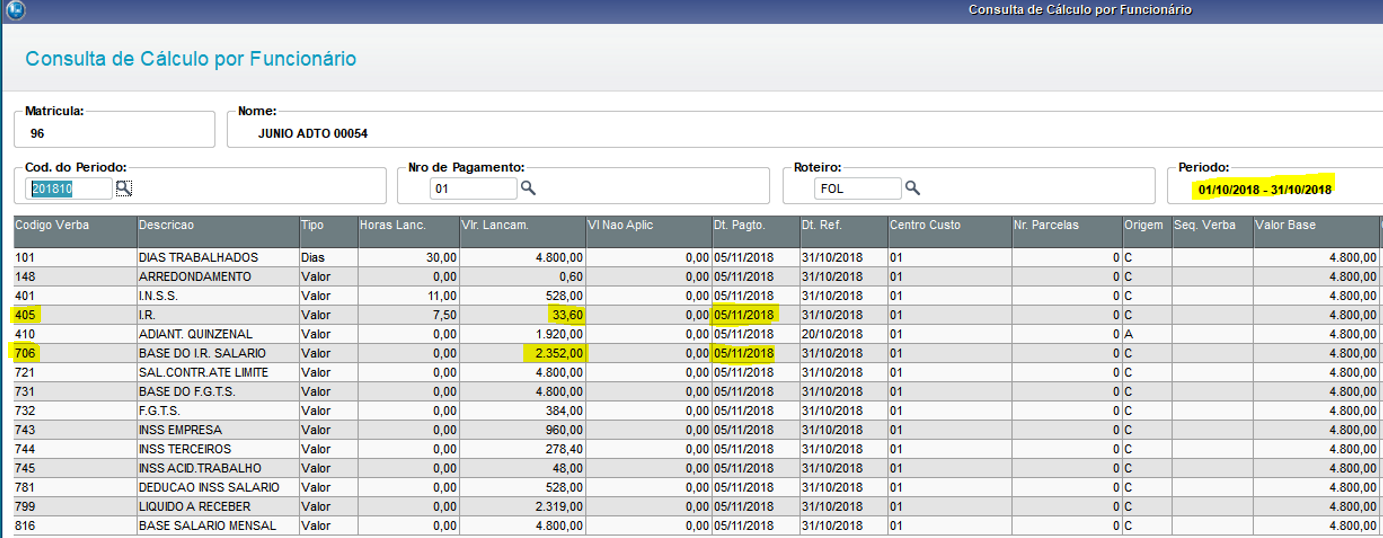The image size is (1383, 538).
Task: Select the ARREDONDAMENTO row
Action: click(x=698, y=276)
